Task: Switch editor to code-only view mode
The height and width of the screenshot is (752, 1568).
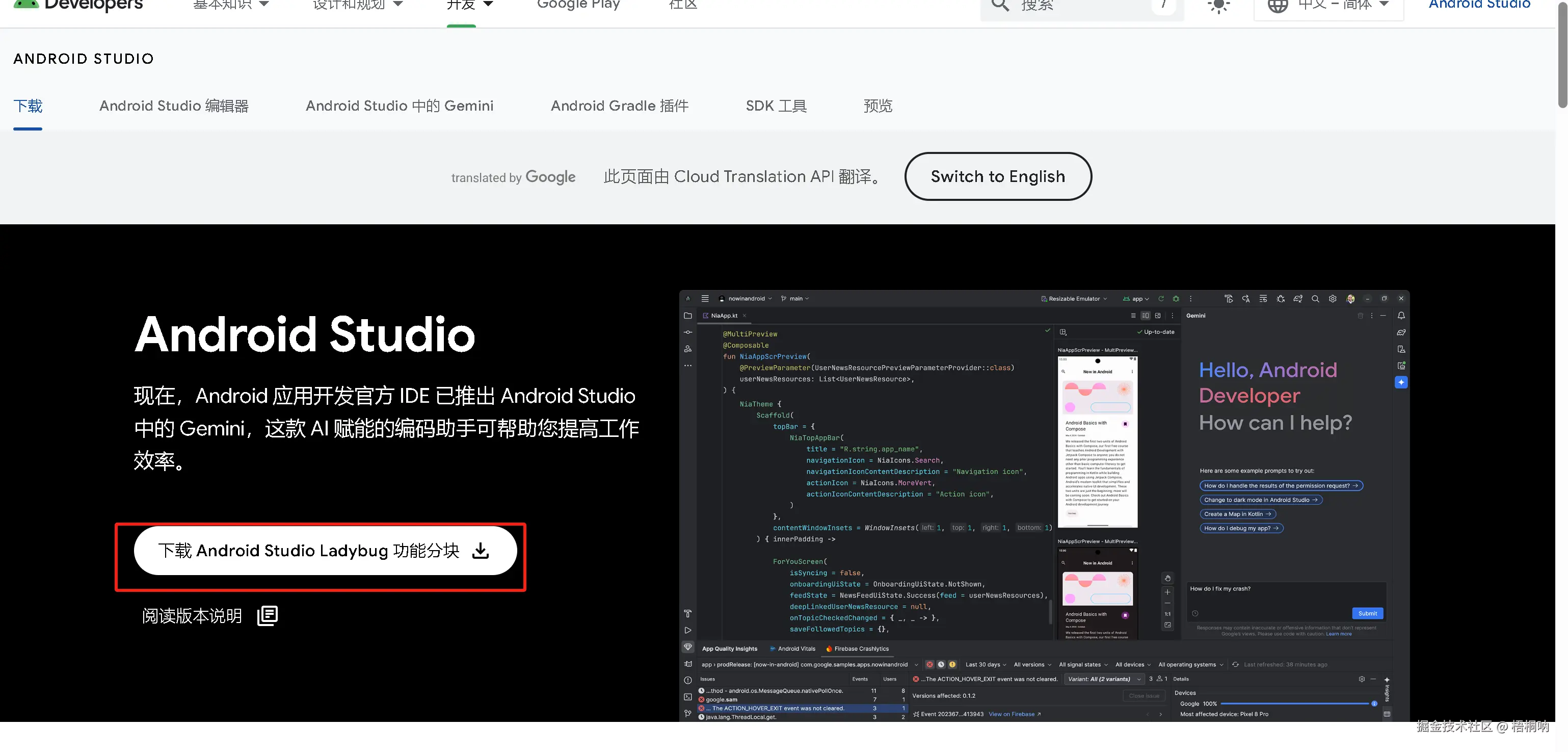Action: [1133, 316]
